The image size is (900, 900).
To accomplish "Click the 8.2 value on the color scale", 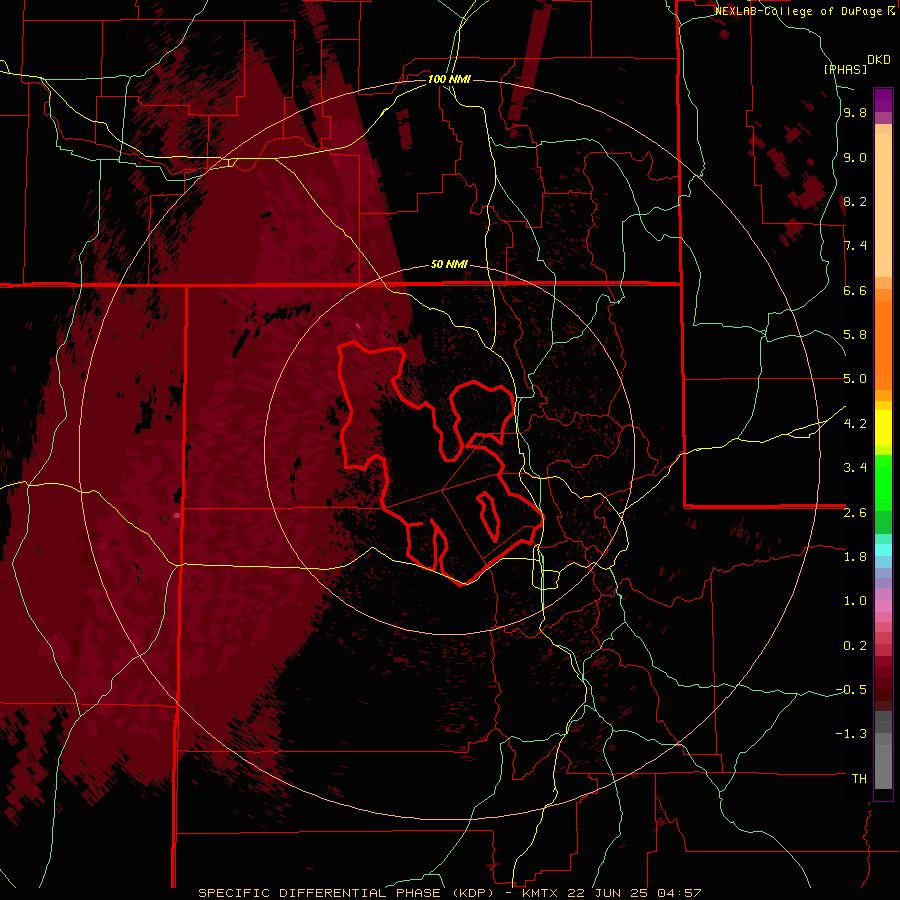I will click(855, 201).
